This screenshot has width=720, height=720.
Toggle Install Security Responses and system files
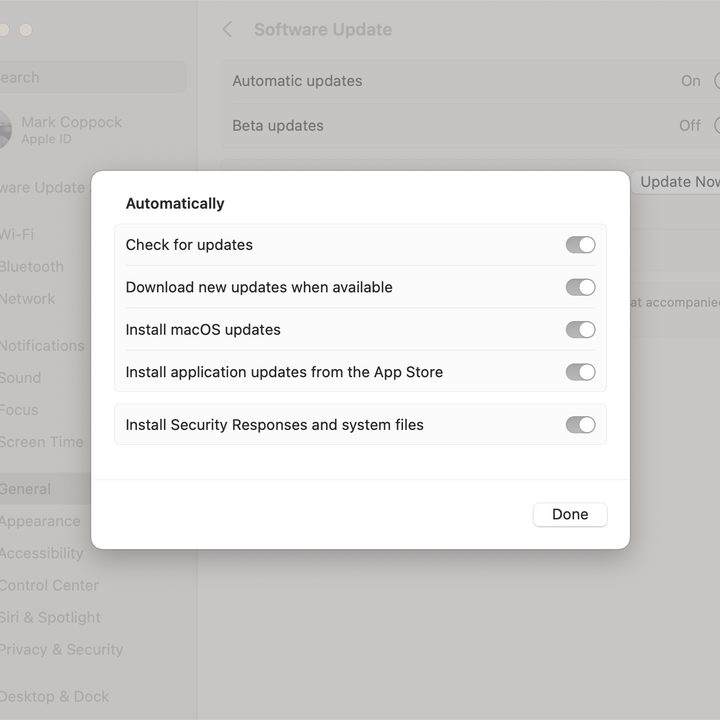point(580,425)
